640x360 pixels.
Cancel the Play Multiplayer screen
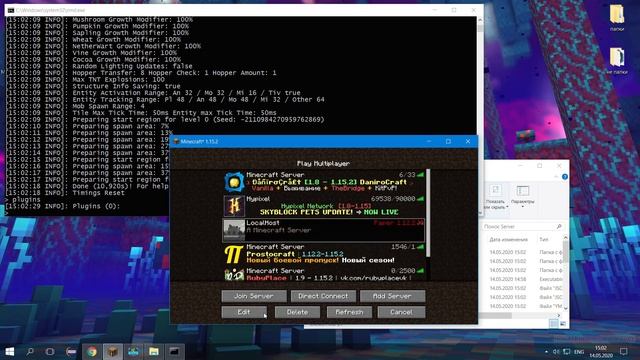pyautogui.click(x=401, y=312)
